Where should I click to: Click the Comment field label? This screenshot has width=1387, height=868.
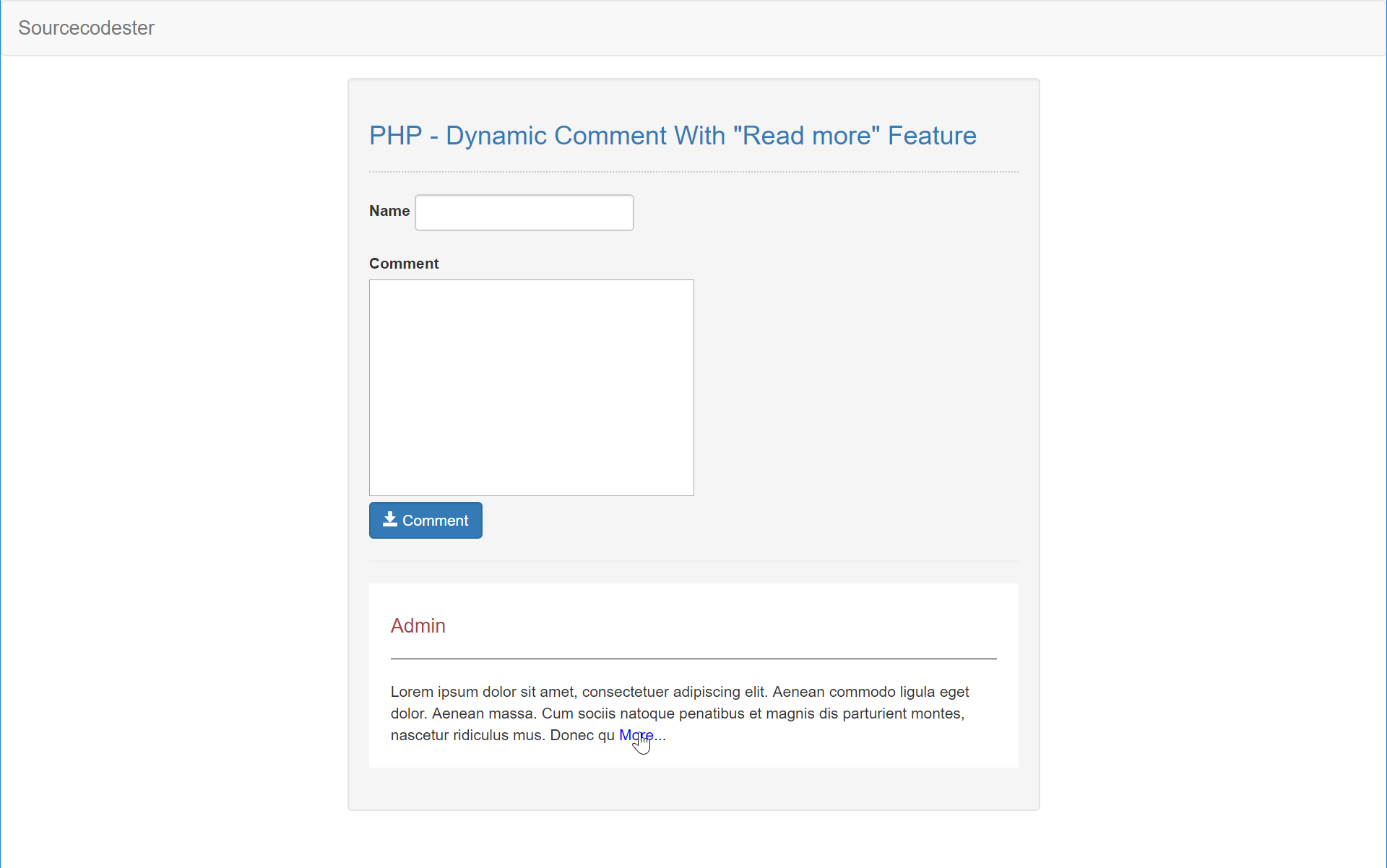click(403, 264)
